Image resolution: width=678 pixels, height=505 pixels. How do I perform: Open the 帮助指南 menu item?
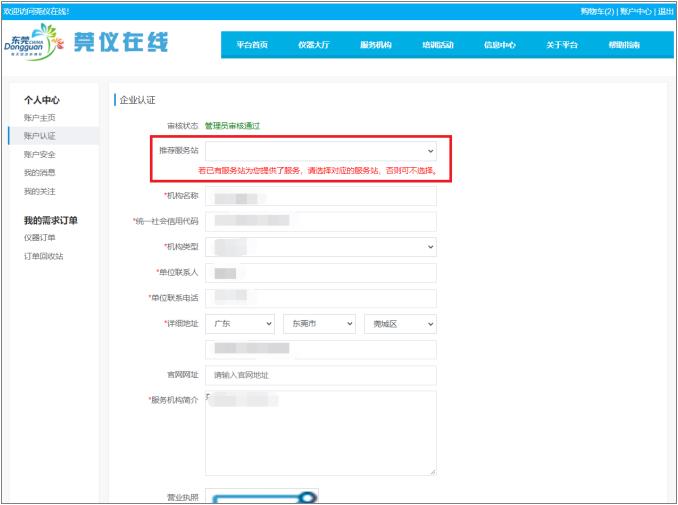[624, 45]
